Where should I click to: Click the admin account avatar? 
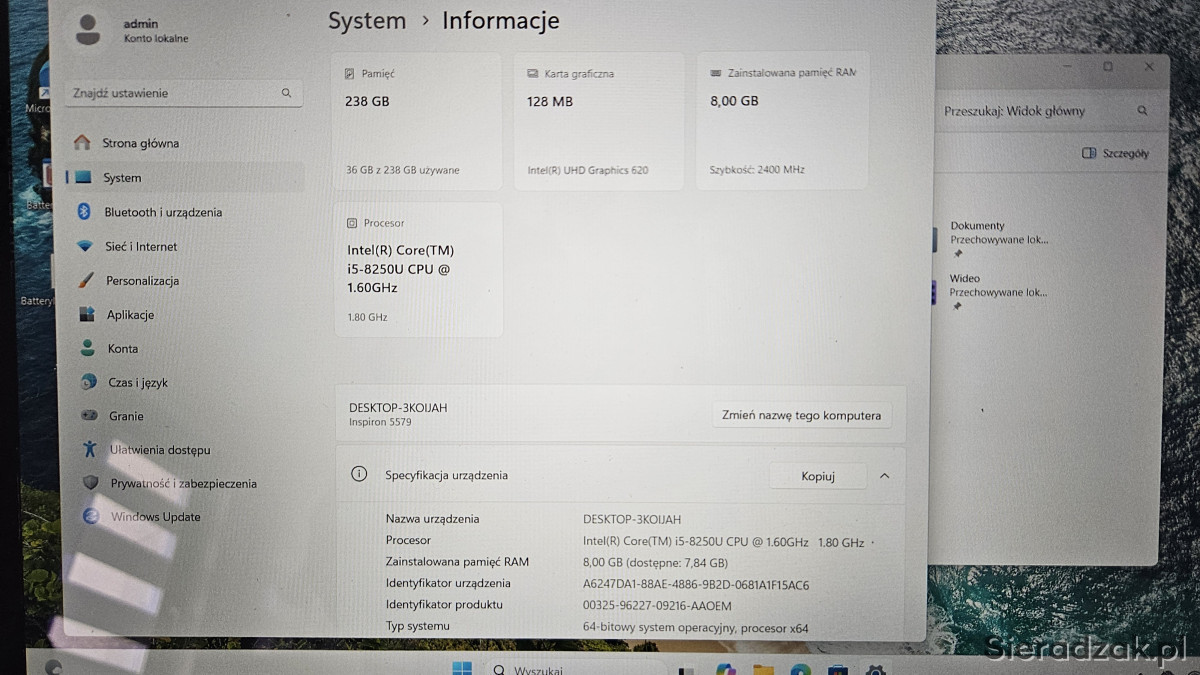click(88, 30)
